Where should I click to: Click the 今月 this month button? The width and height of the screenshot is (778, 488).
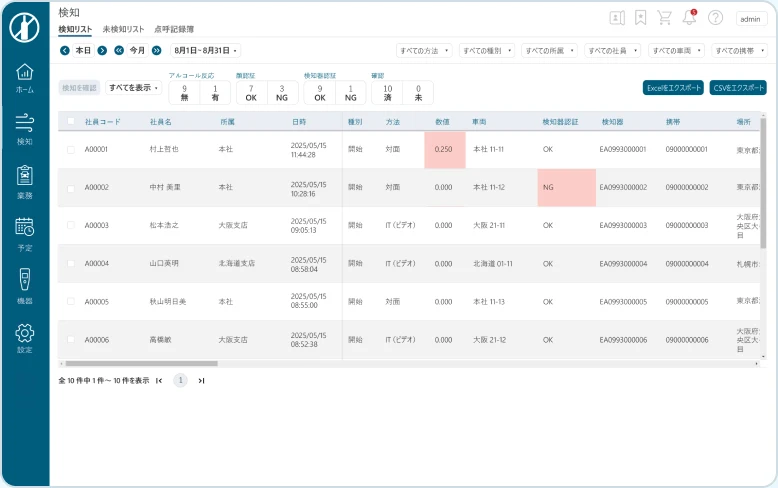tap(137, 51)
